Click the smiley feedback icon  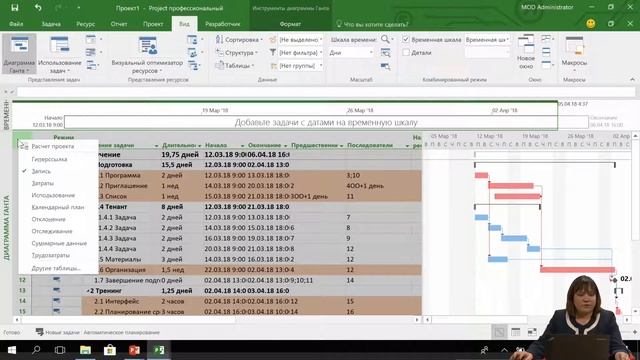[x=591, y=24]
